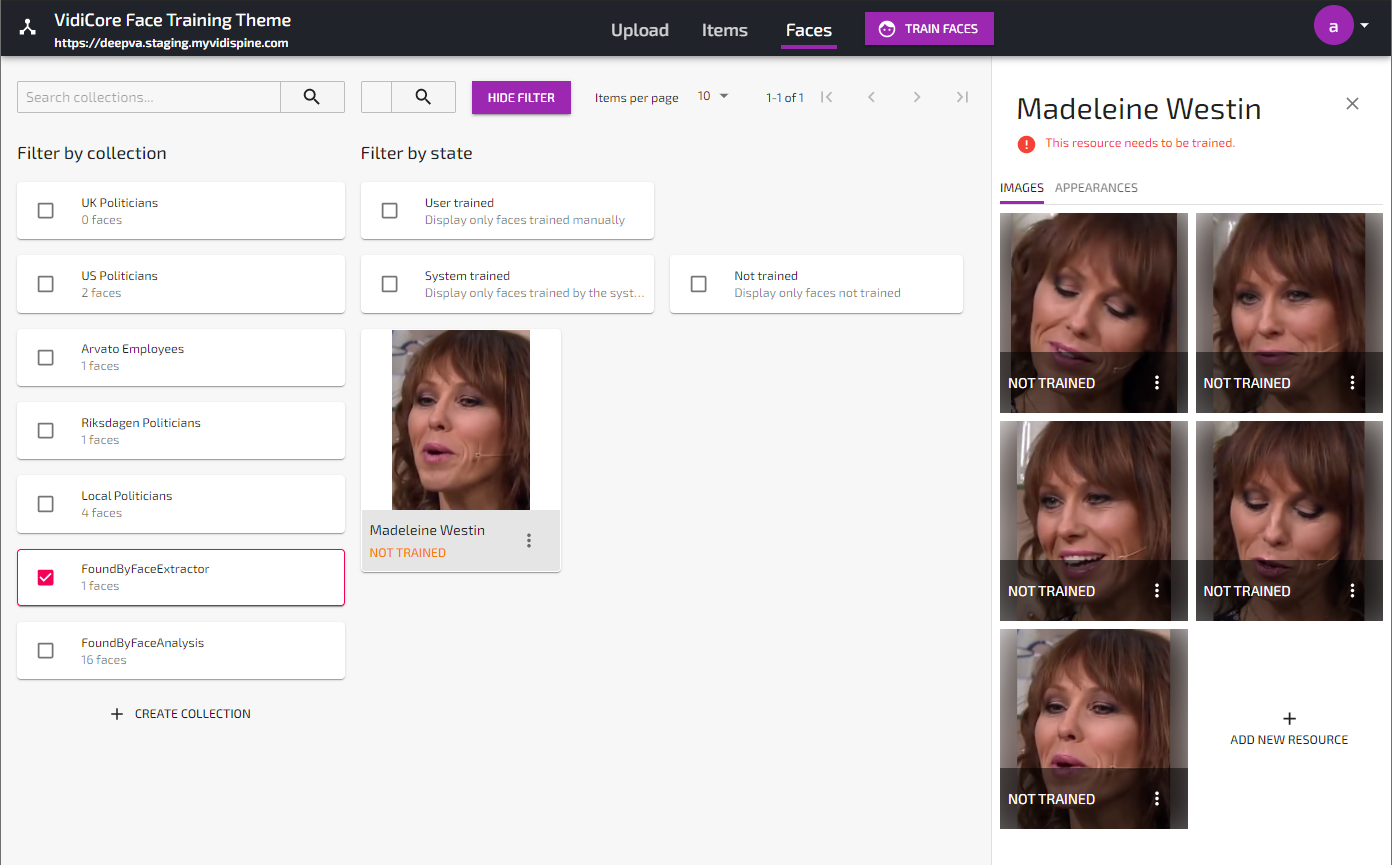Screen dimensions: 1392x865
Task: Click the search collections magnifier icon
Action: (x=312, y=97)
